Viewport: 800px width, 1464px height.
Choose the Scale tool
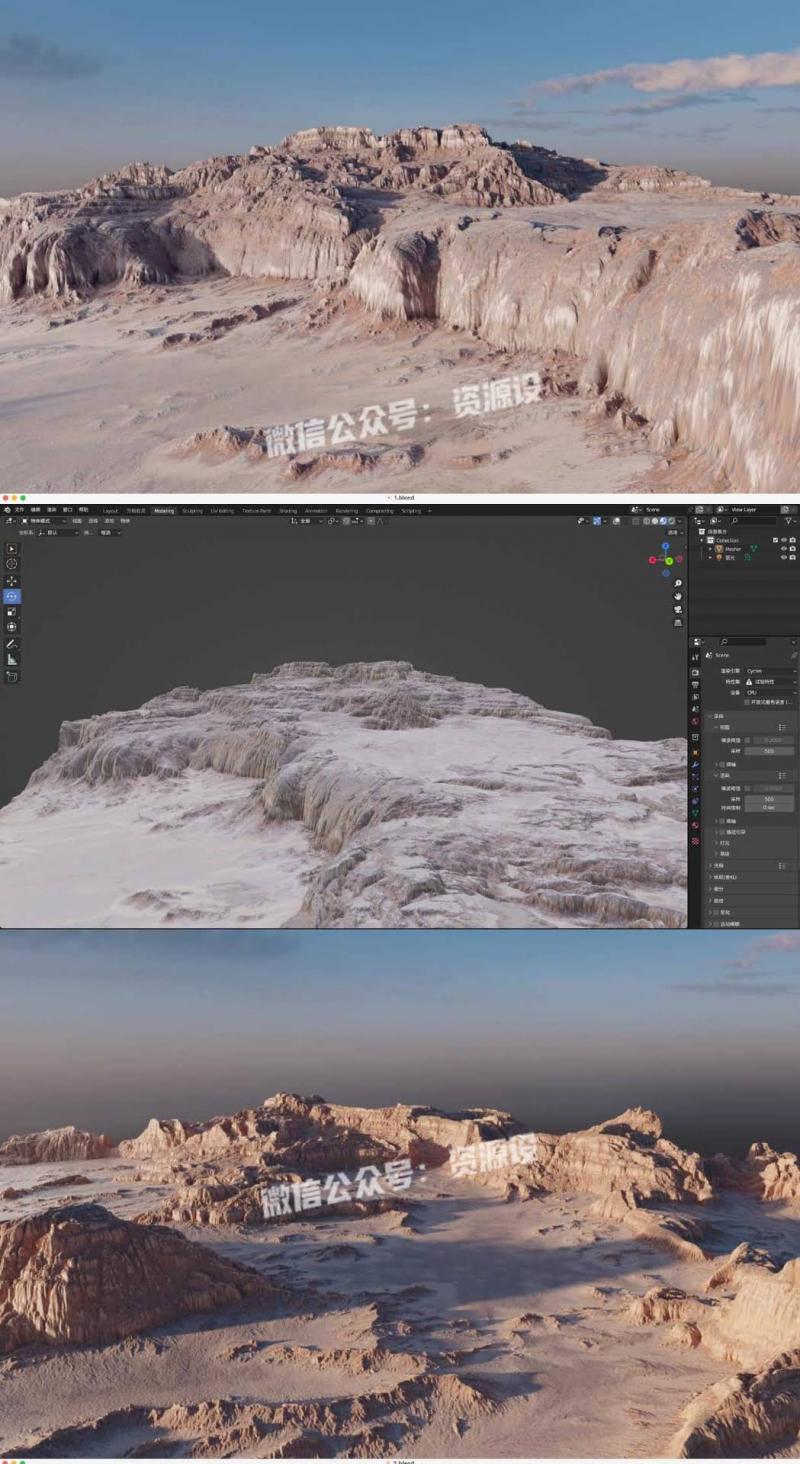point(12,612)
